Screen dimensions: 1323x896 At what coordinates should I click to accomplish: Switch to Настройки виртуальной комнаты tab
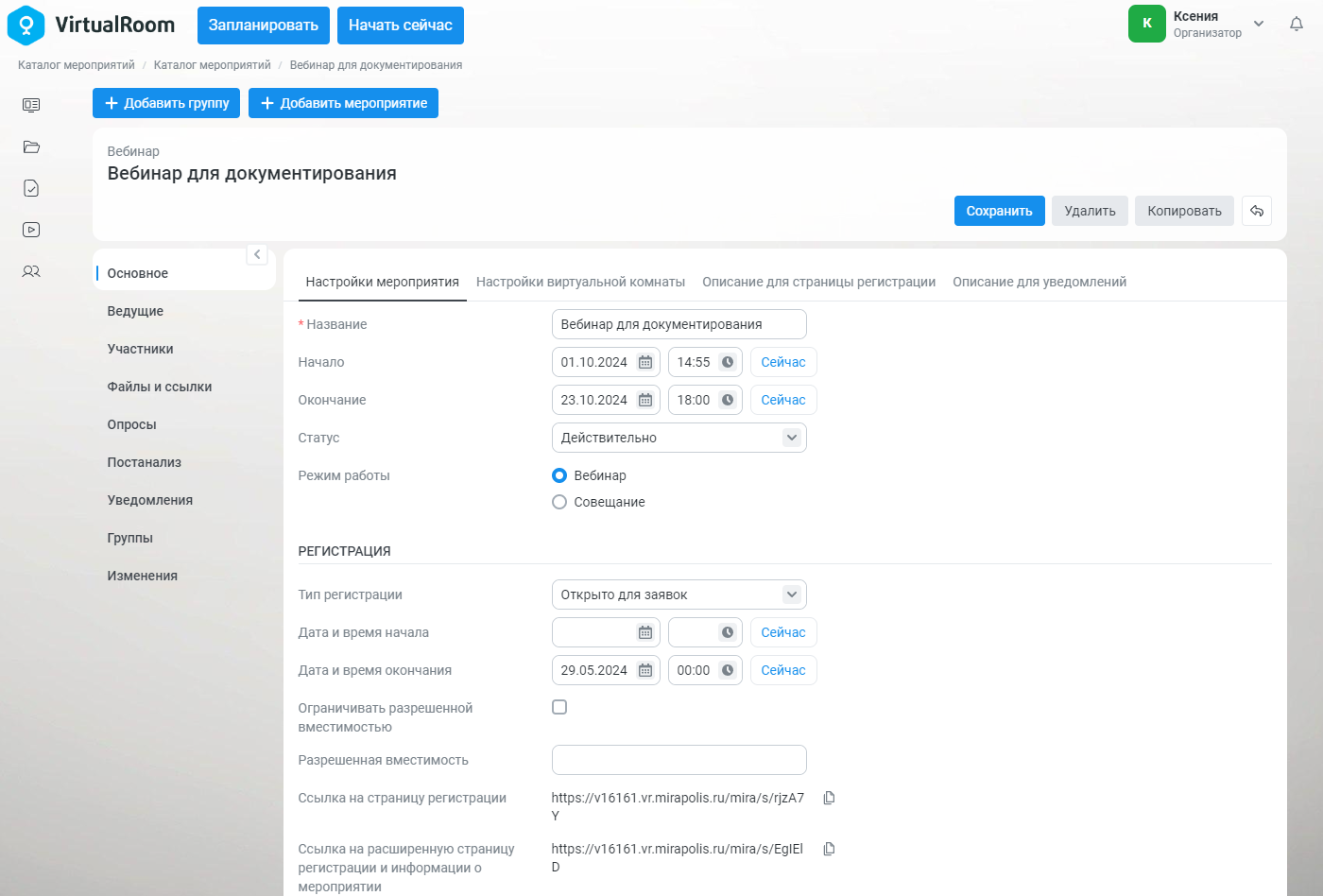click(x=580, y=282)
